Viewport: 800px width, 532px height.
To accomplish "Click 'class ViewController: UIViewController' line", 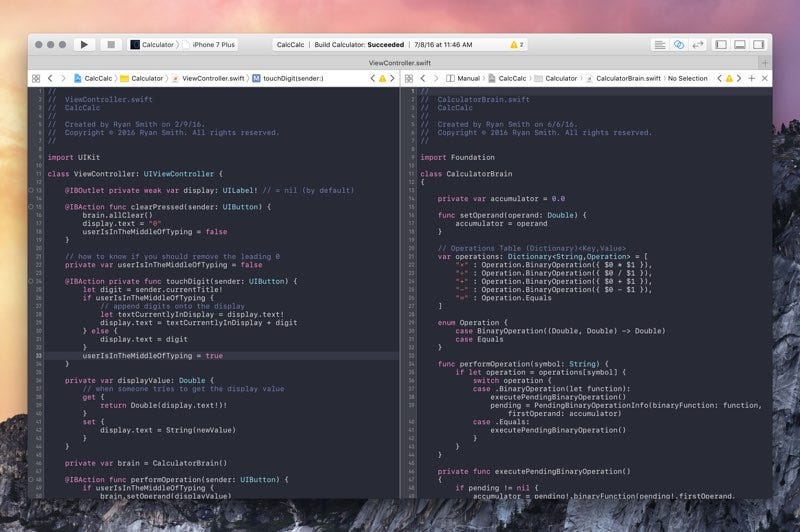I will pos(135,174).
